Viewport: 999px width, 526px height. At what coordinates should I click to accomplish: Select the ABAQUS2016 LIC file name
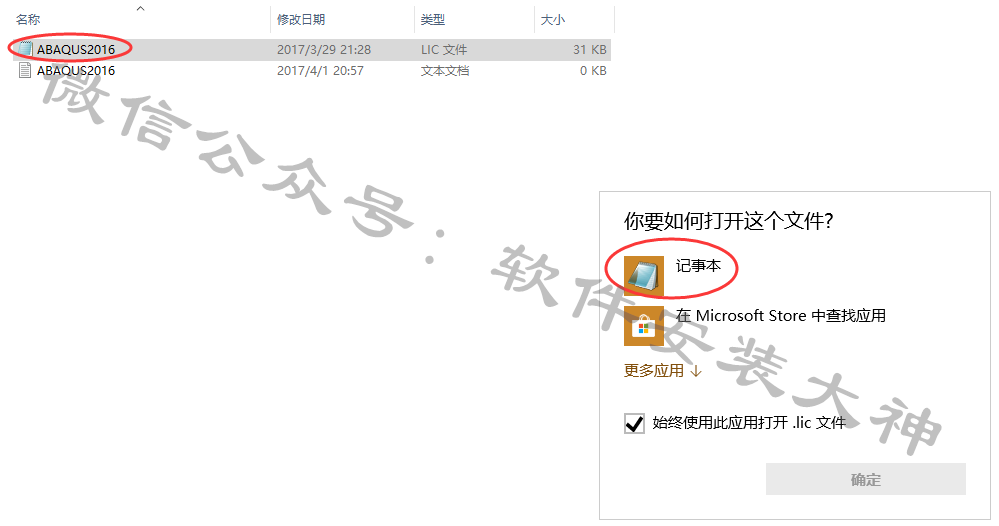[x=76, y=50]
